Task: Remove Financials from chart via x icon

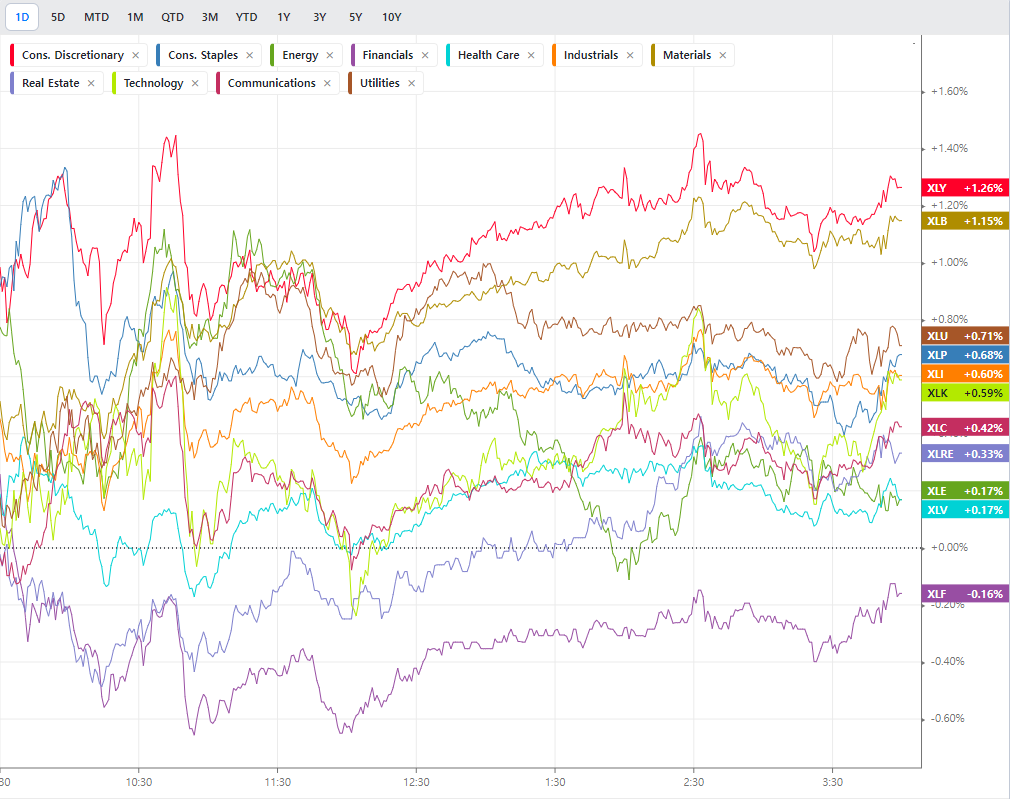Action: (425, 56)
